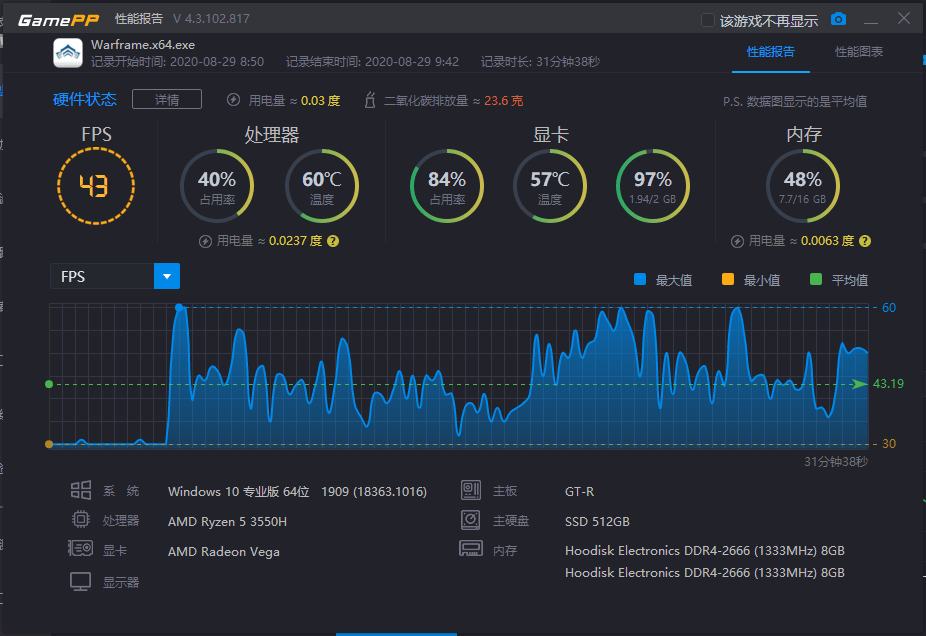Click the second Hoodisk DDR4-2666 8GB entry

point(705,572)
